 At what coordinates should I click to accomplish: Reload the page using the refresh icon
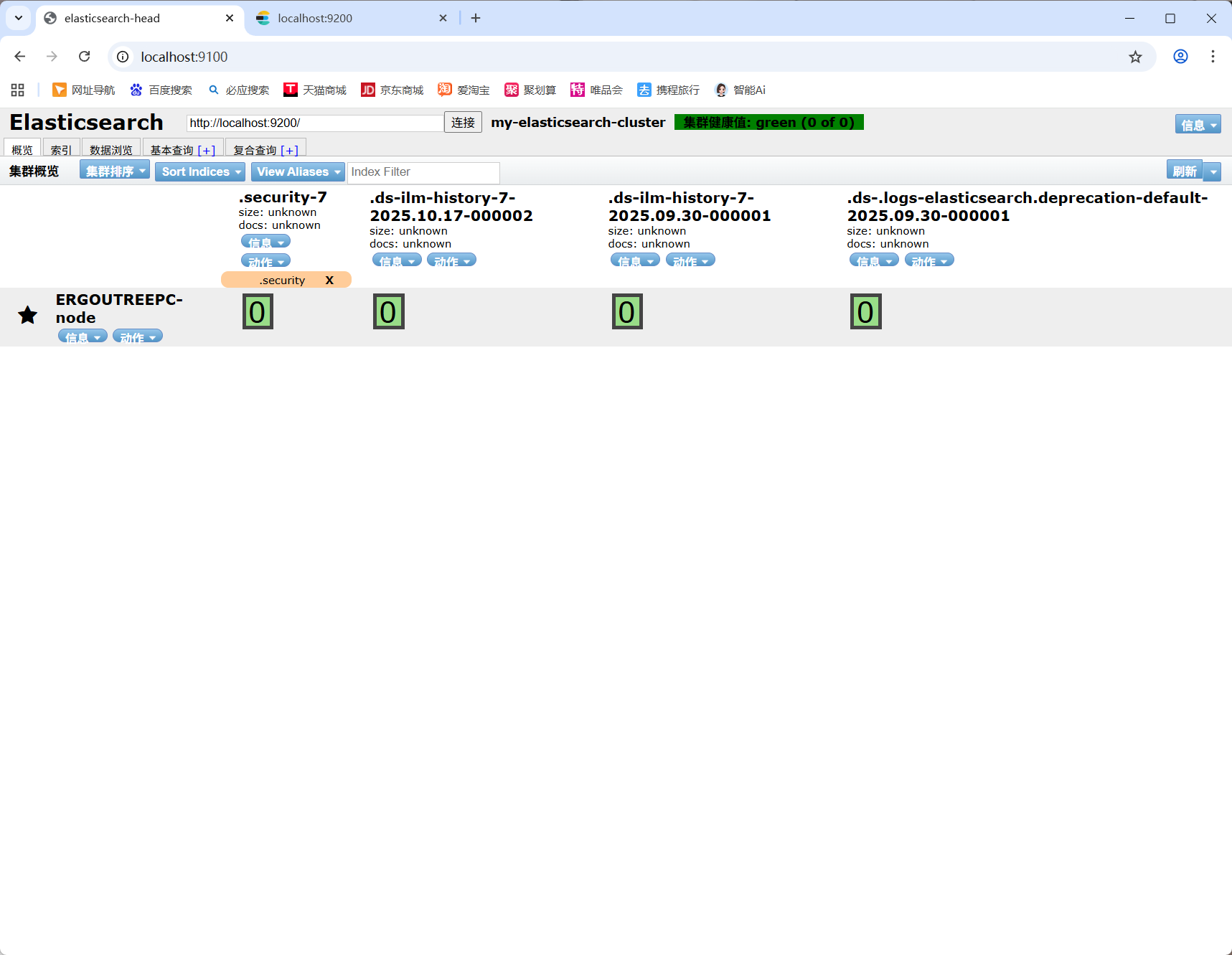(85, 57)
